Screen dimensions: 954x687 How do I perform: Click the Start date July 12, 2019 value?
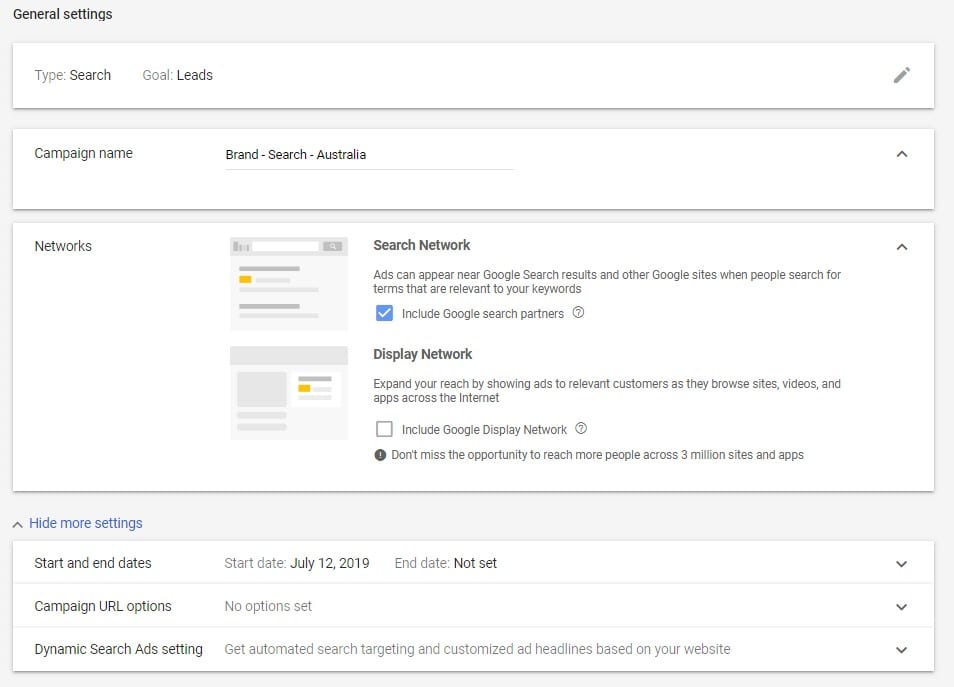[330, 563]
